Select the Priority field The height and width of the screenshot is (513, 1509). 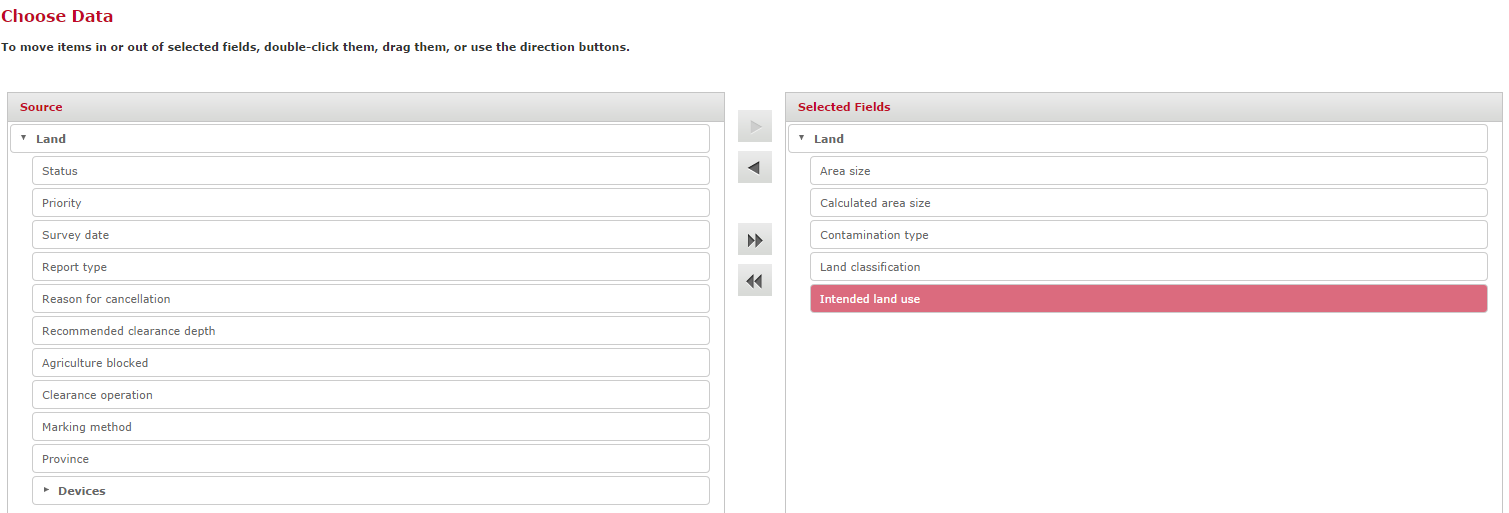click(370, 203)
